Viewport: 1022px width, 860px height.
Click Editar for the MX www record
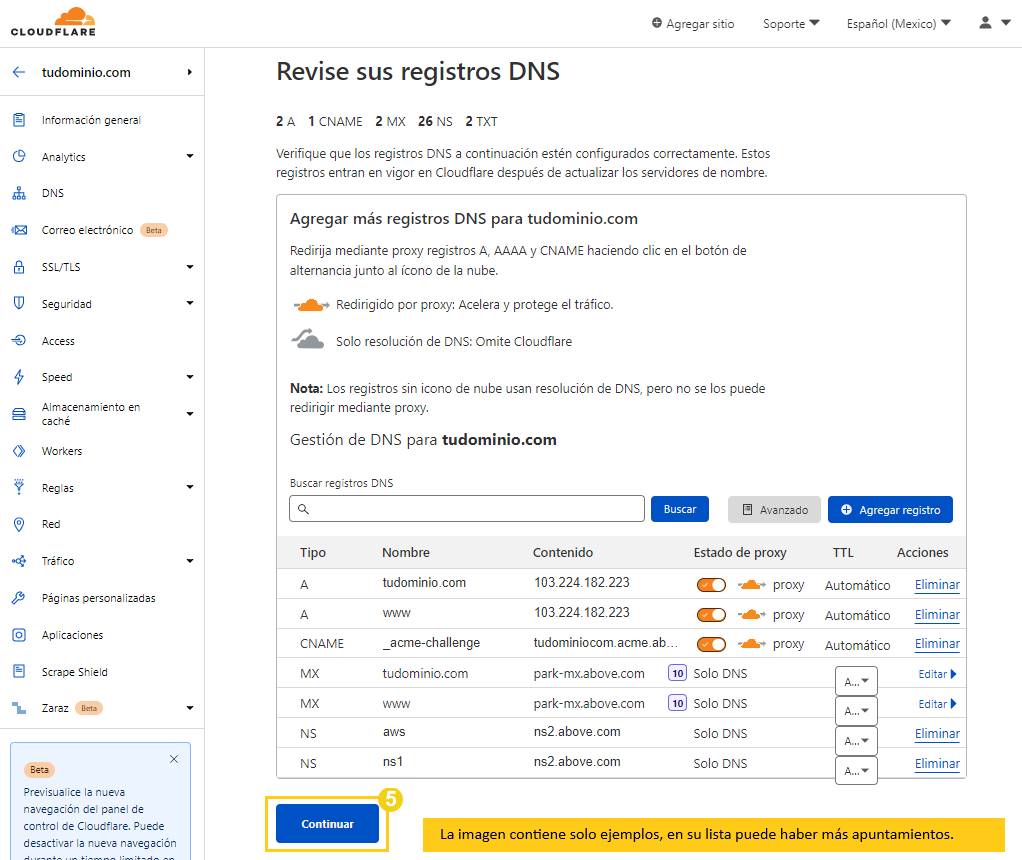(937, 704)
